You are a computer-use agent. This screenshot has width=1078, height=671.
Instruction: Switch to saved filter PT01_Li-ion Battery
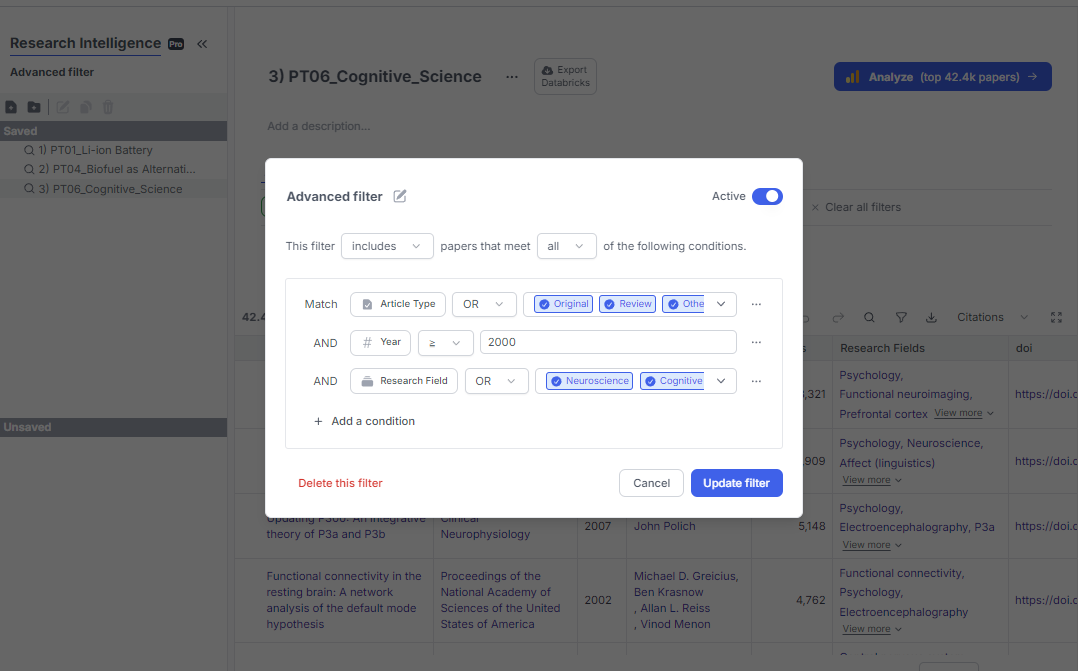coord(96,149)
